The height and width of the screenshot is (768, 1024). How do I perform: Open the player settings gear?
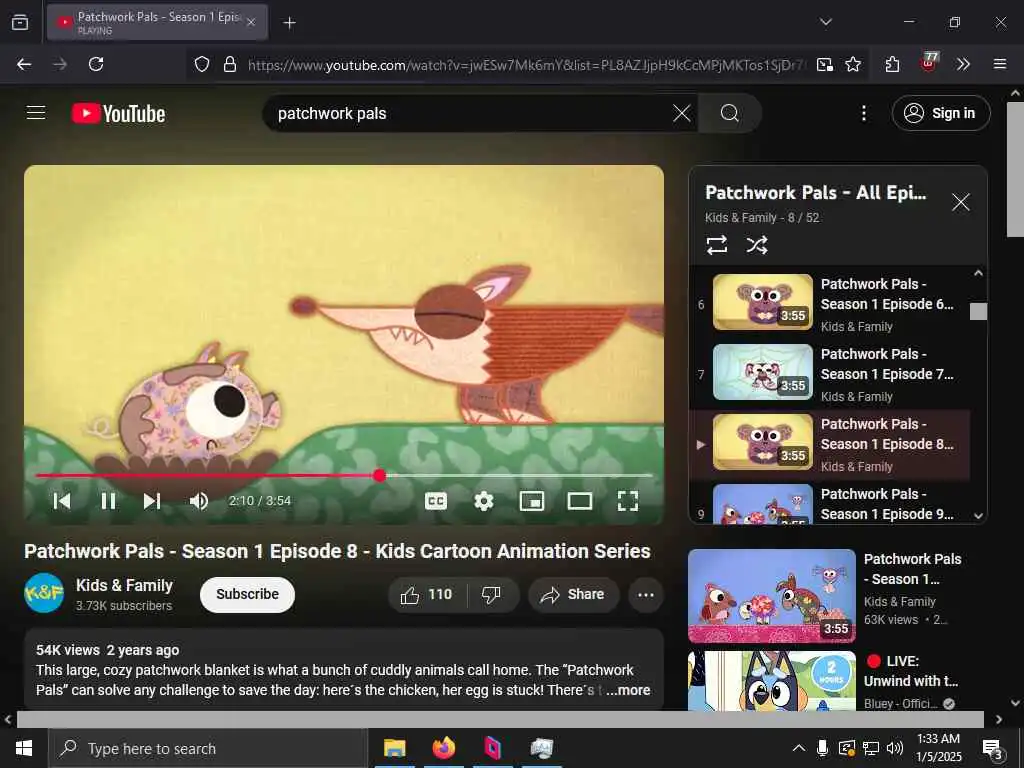tap(483, 501)
